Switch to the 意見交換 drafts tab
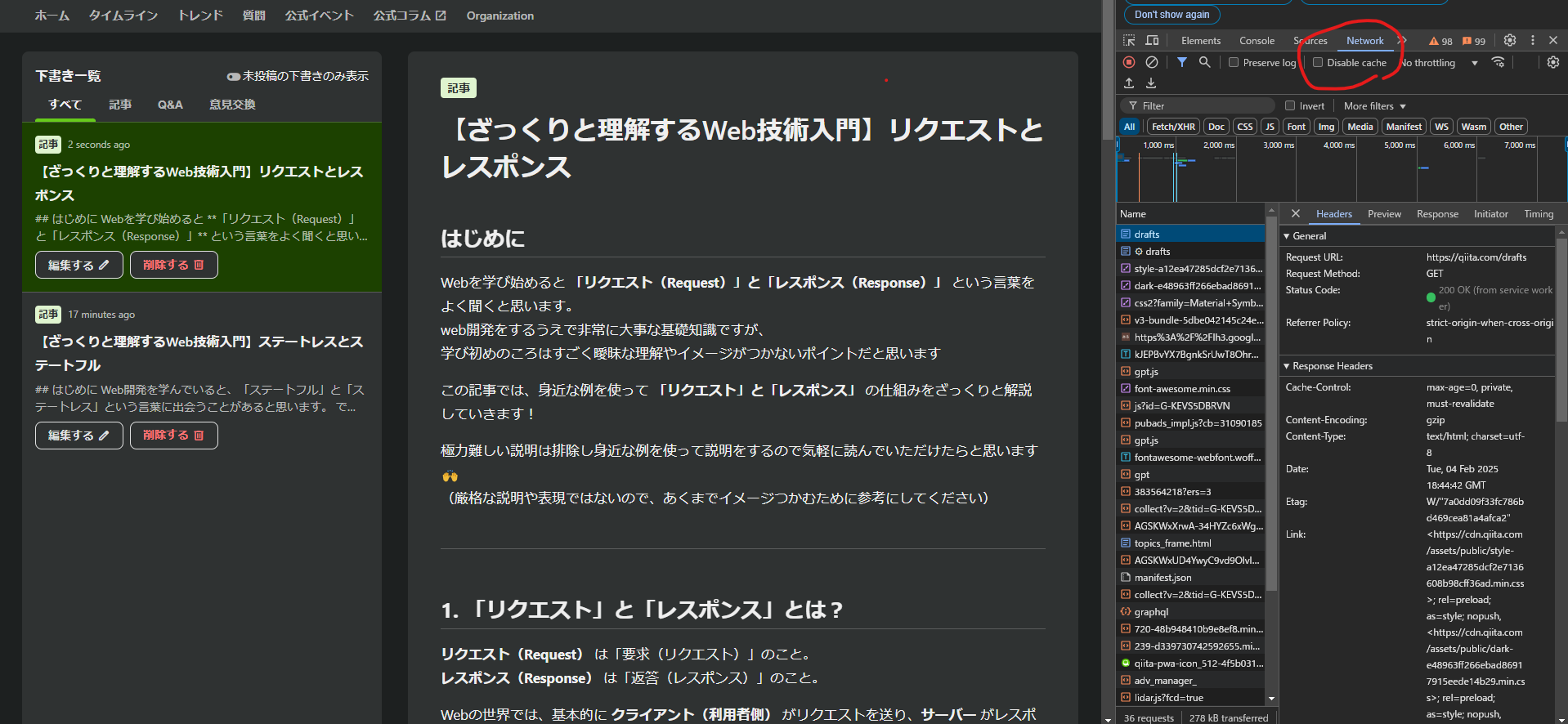This screenshot has width=1568, height=724. pyautogui.click(x=232, y=105)
